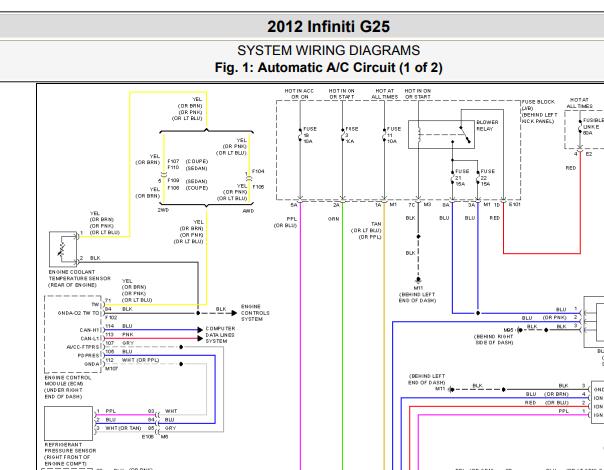This screenshot has height=470, width=604.
Task: Click the "CAN-L" pin label
Action: pyautogui.click(x=90, y=339)
